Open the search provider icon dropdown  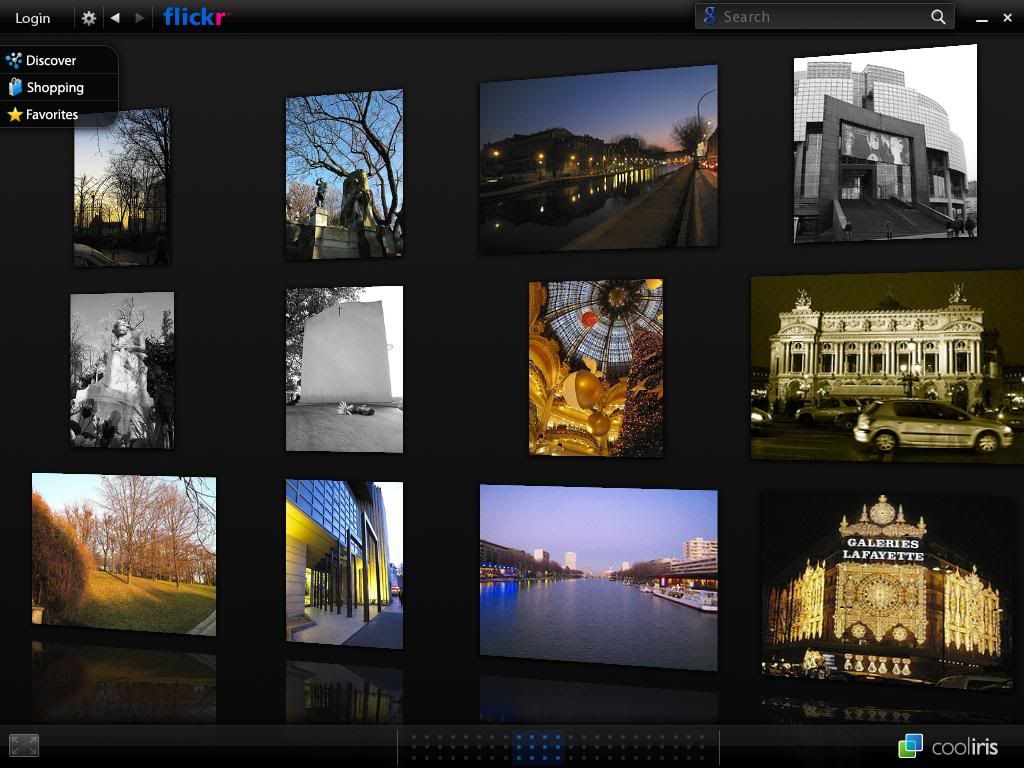pos(710,17)
